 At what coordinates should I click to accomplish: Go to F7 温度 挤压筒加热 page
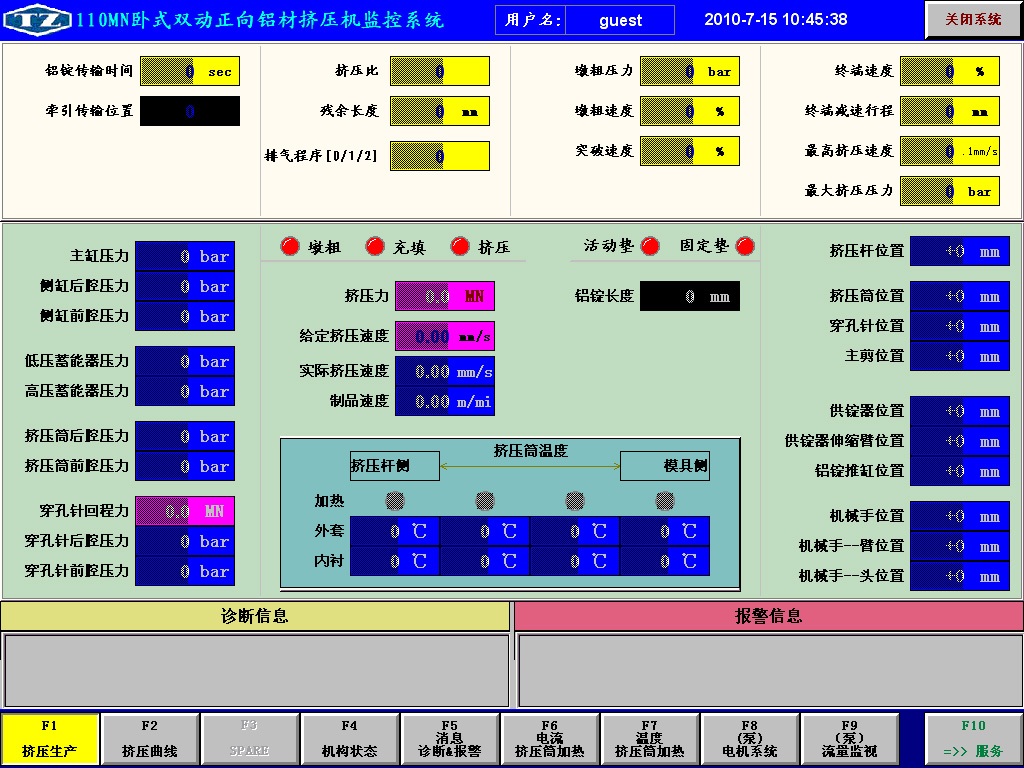pos(650,739)
